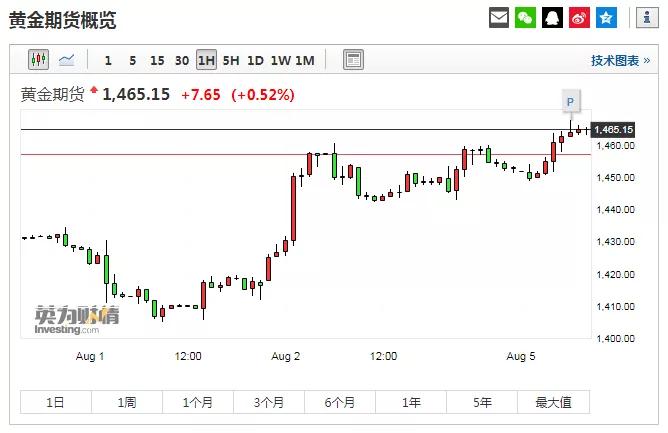Click the P marker on the chart

[x=570, y=101]
